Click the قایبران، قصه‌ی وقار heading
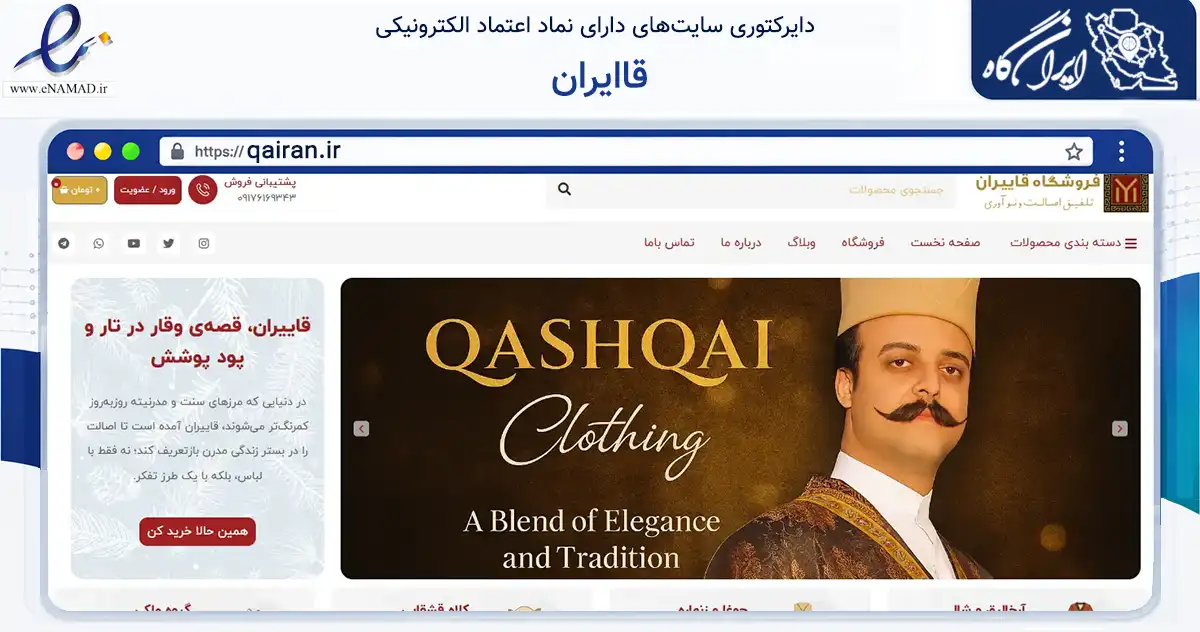Screen dimensions: 1200x632 197,341
